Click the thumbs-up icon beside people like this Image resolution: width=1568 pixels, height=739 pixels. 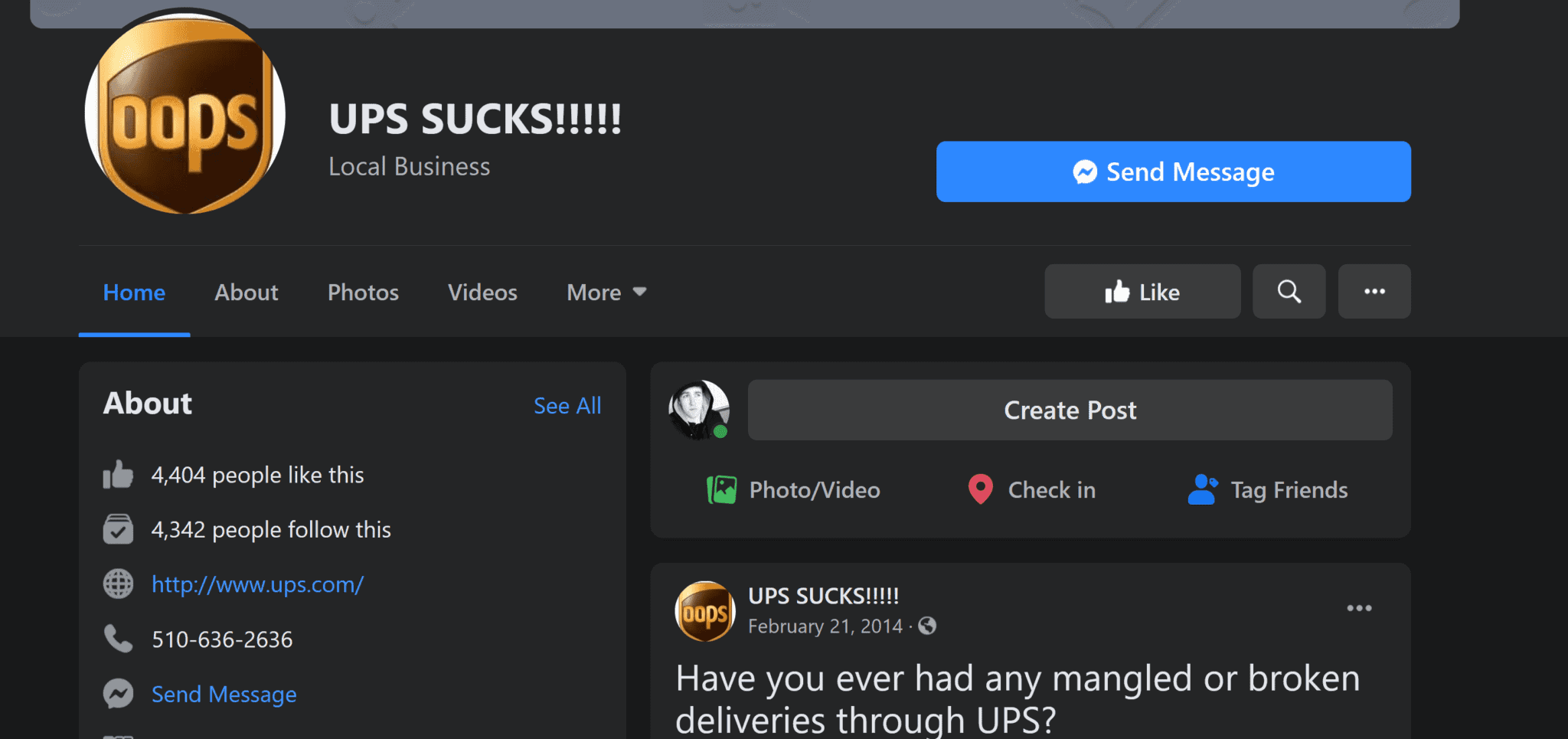pos(118,475)
